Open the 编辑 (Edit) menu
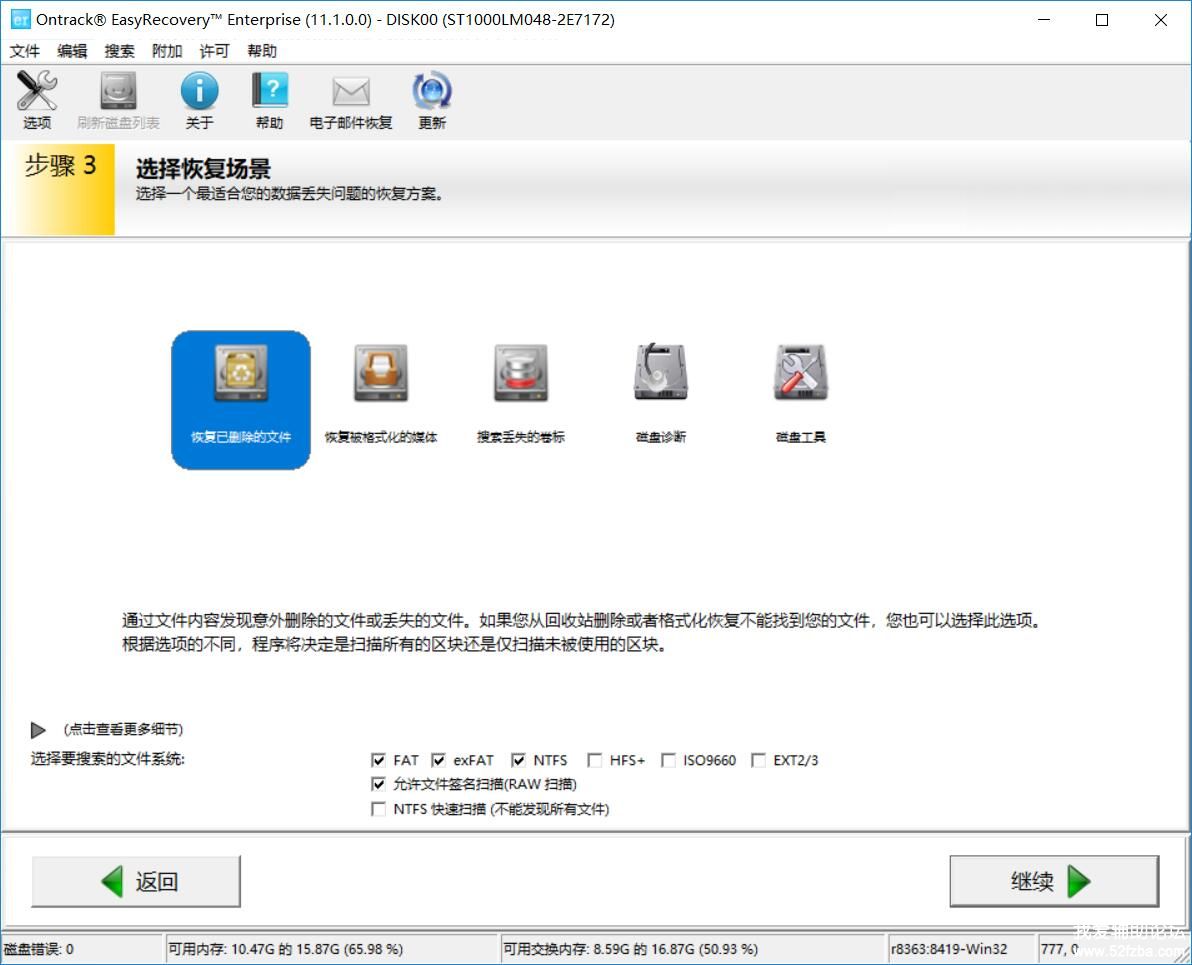 click(x=72, y=51)
